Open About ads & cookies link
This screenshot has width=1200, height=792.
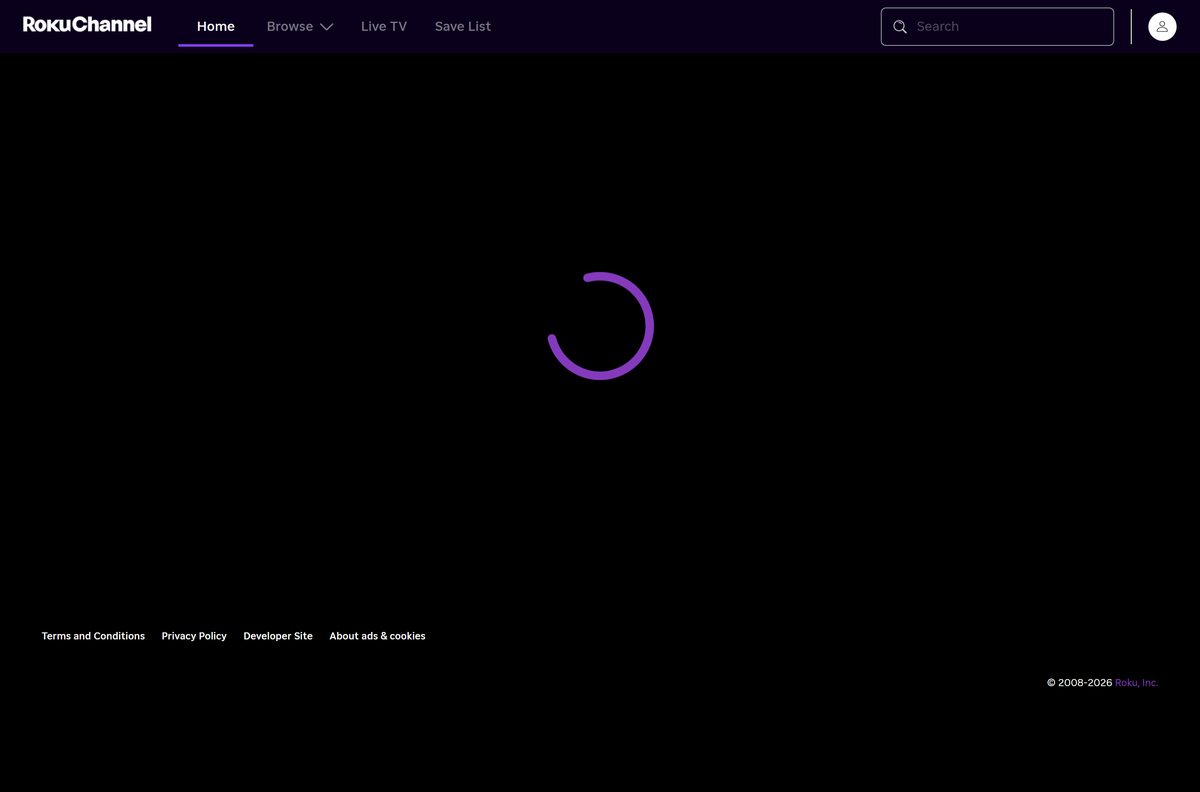(377, 636)
